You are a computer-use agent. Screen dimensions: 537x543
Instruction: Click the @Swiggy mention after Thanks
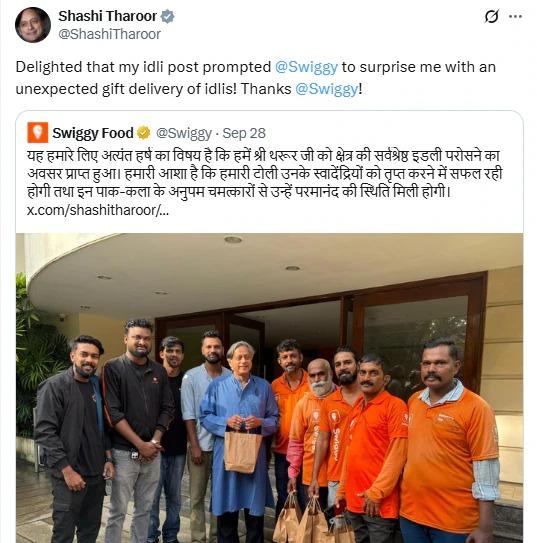326,89
